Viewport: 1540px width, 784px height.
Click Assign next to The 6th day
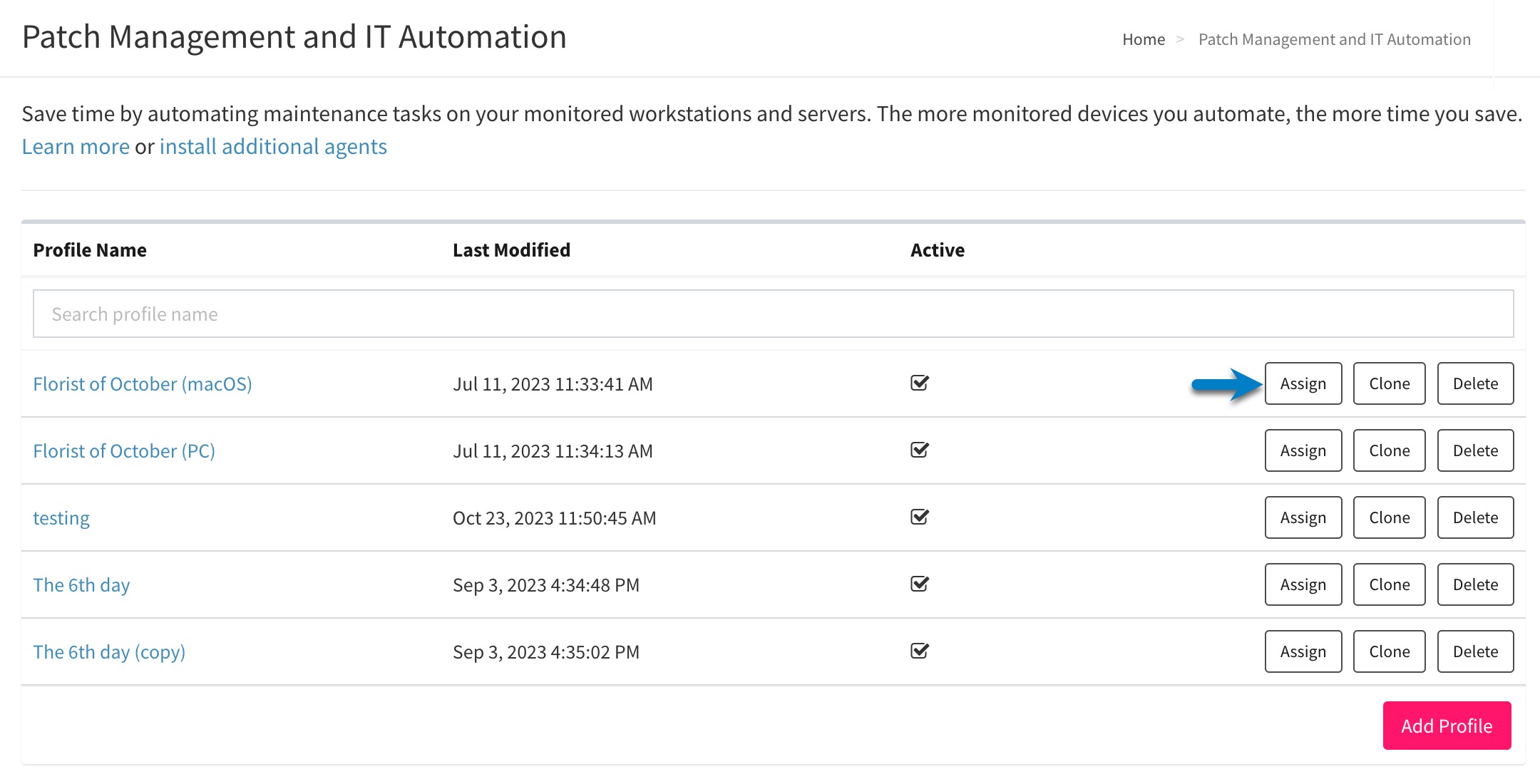(1303, 584)
